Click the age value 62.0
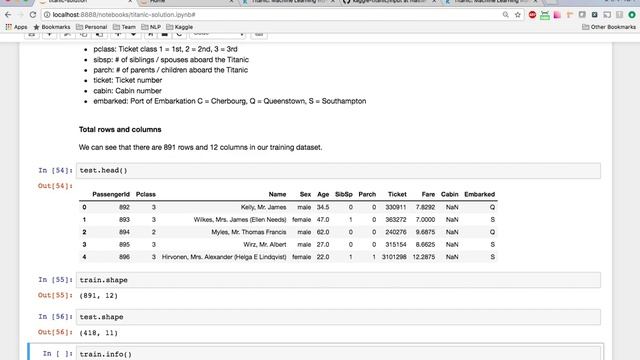The image size is (640, 360). pyautogui.click(x=323, y=232)
